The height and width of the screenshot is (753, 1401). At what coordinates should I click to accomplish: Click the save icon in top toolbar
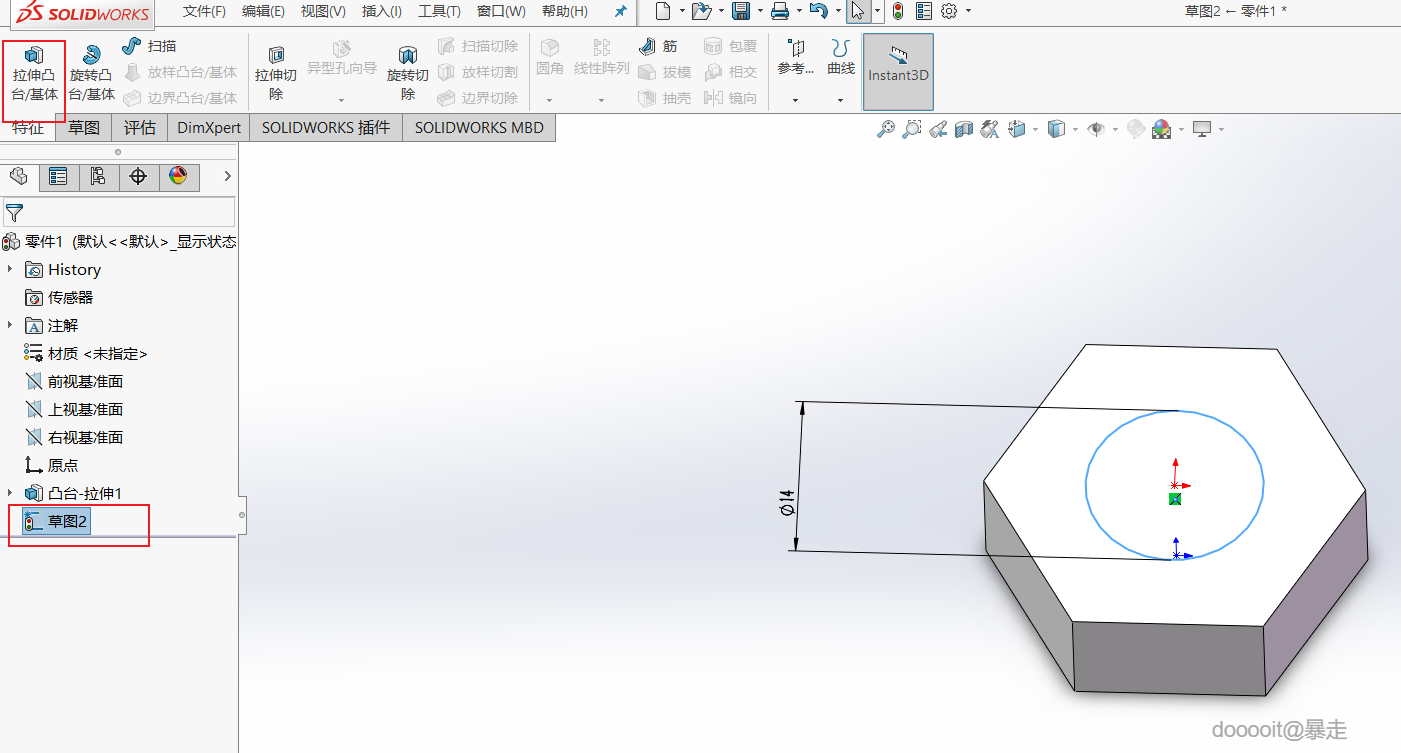(x=741, y=11)
